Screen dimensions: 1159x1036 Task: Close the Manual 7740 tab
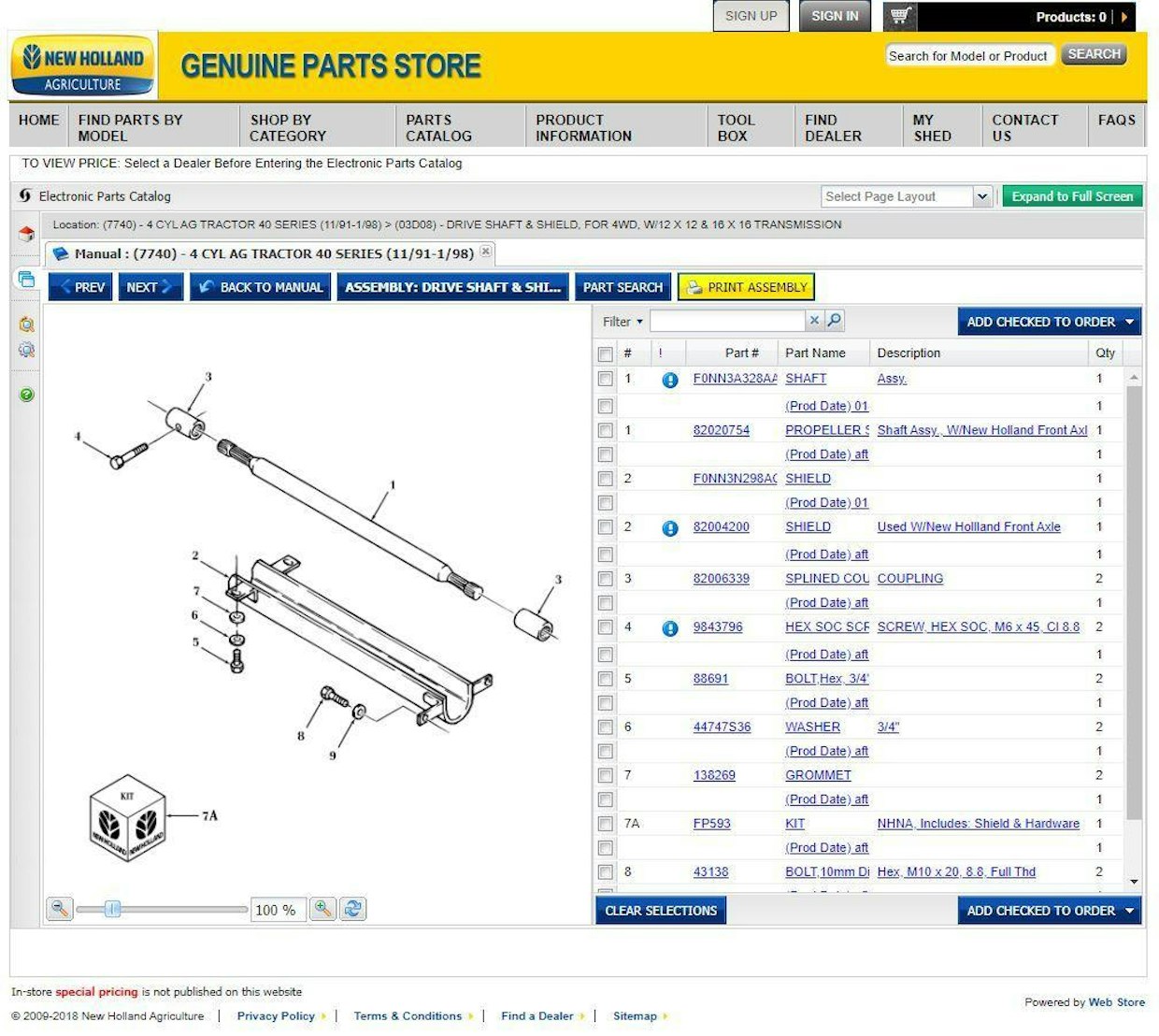click(485, 252)
